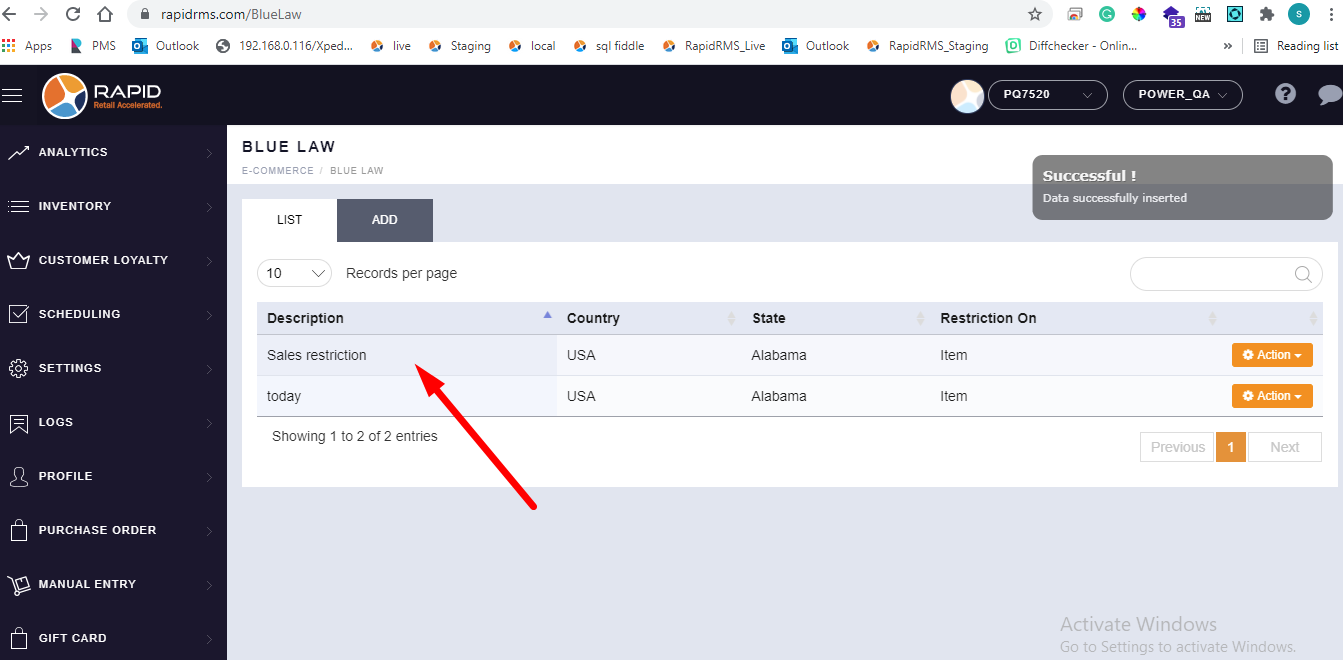The image size is (1343, 660).
Task: Click the user avatar in header
Action: coord(967,96)
